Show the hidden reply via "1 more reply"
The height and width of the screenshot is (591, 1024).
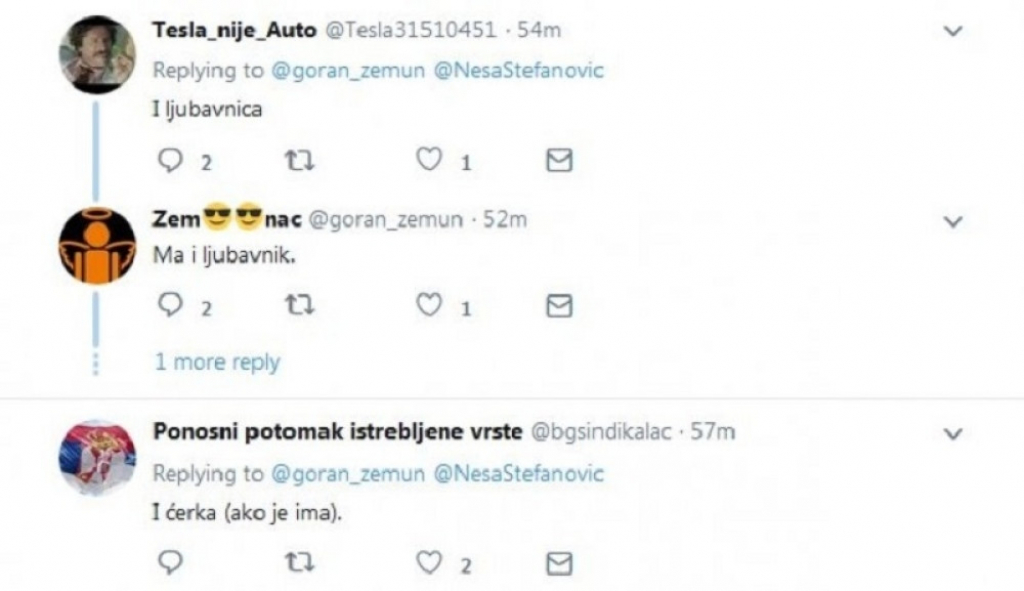coord(216,362)
